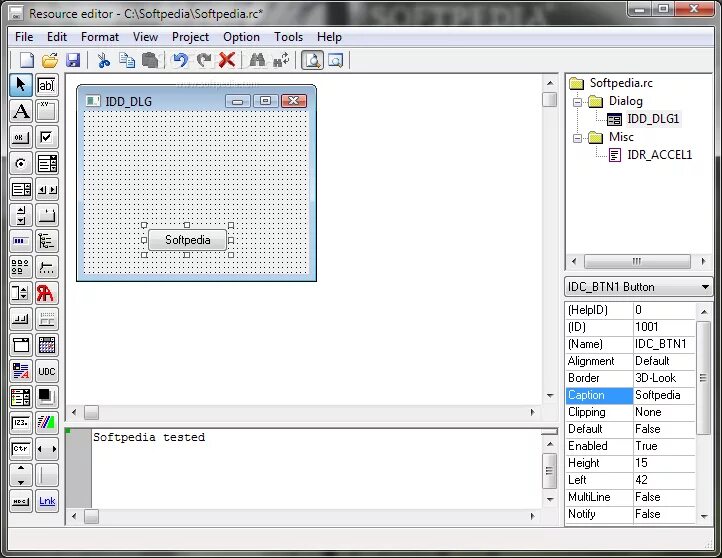The width and height of the screenshot is (722, 558).
Task: Click the project tree horizontal scrollbar thumb
Action: click(637, 262)
